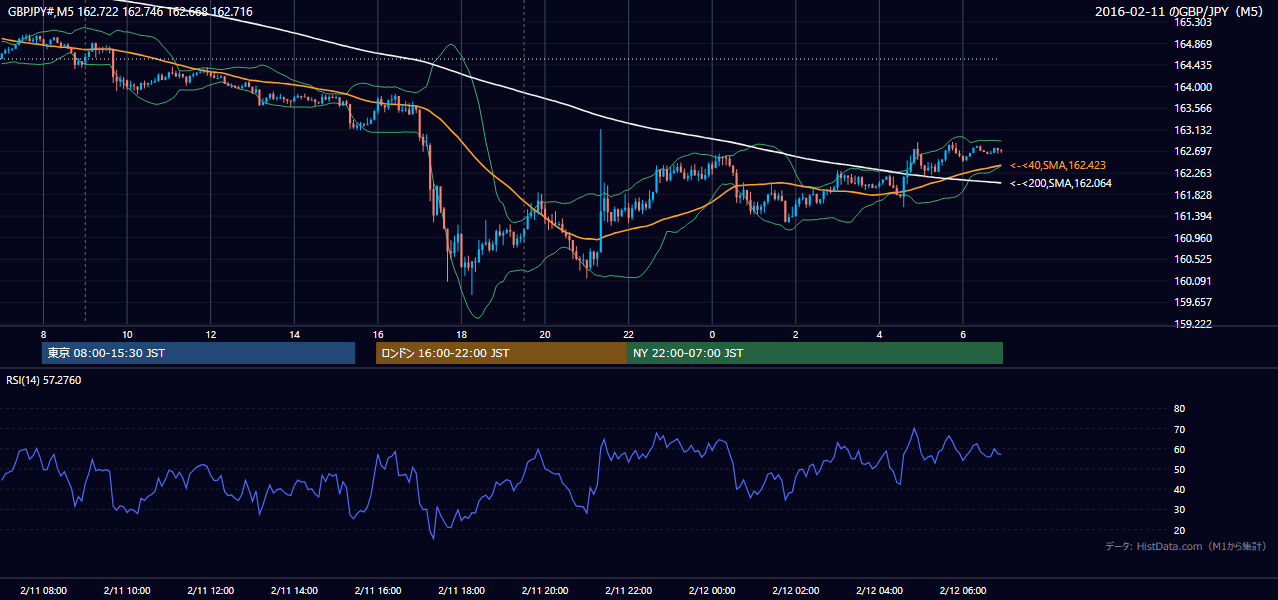This screenshot has height=600, width=1278.
Task: Click the RSI 40 level label
Action: click(1179, 489)
